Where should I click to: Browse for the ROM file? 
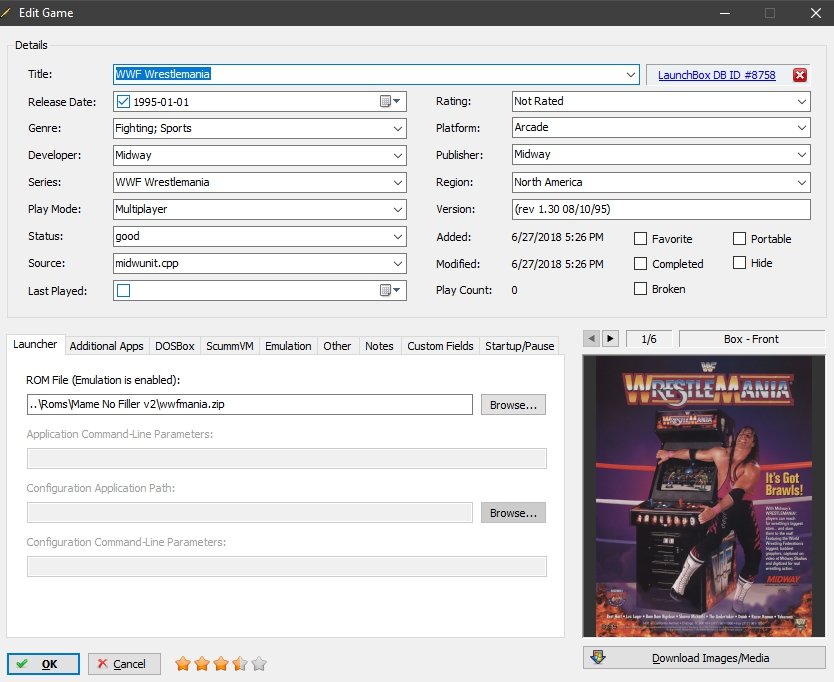[513, 405]
